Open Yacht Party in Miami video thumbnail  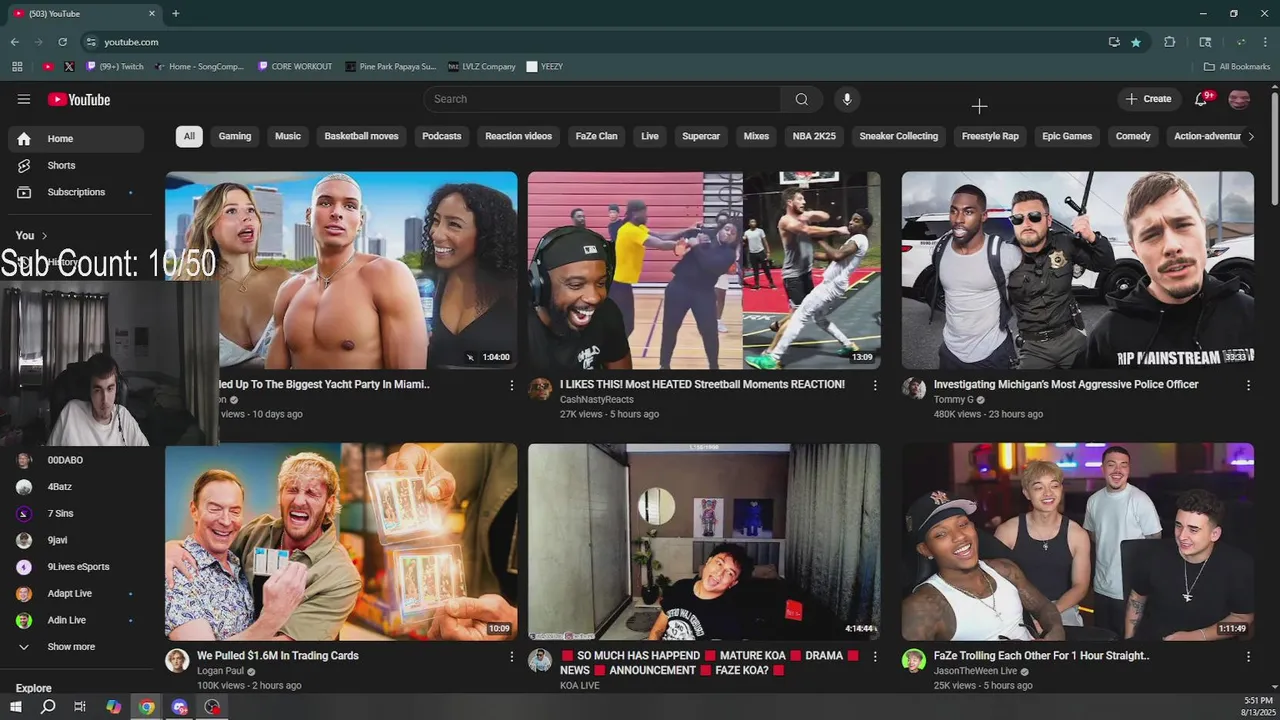(341, 271)
